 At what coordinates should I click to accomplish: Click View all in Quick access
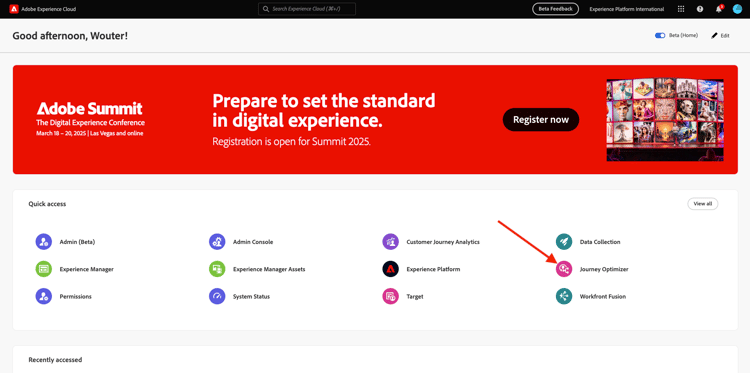tap(703, 204)
